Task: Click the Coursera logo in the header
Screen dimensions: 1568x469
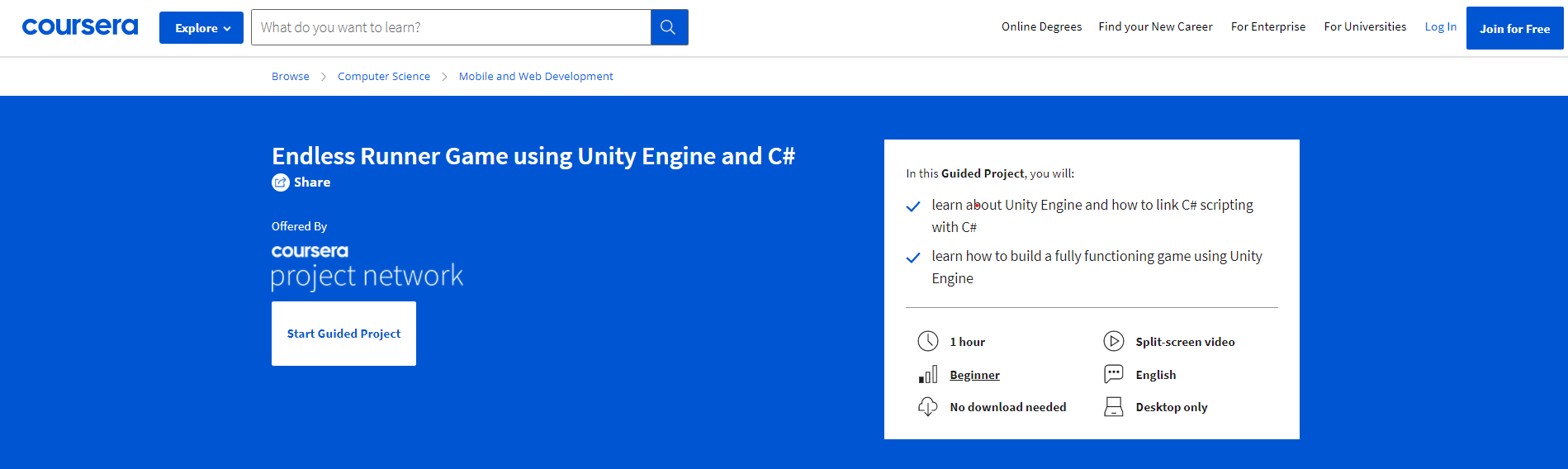Action: click(80, 27)
